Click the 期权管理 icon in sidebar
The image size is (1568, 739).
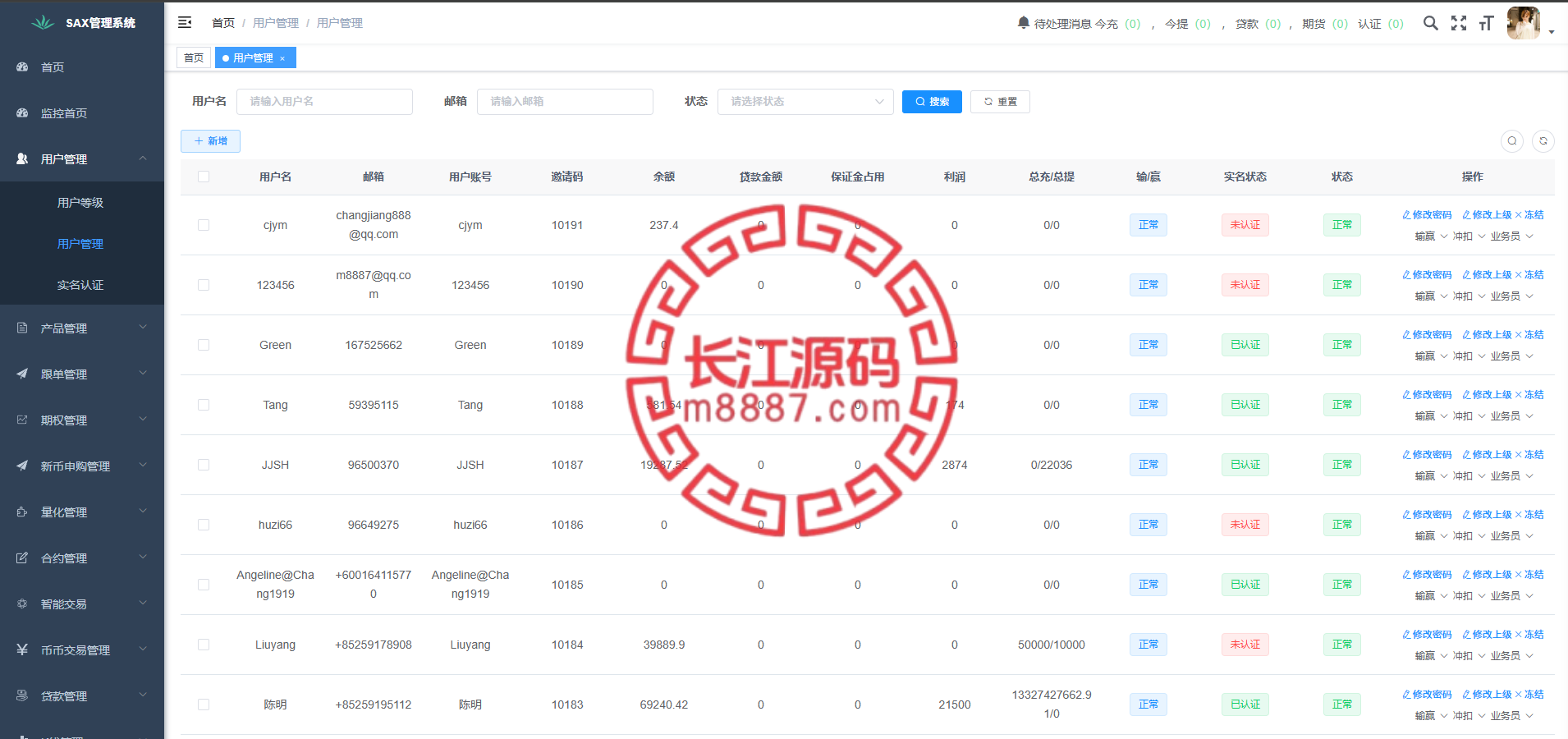tap(22, 420)
